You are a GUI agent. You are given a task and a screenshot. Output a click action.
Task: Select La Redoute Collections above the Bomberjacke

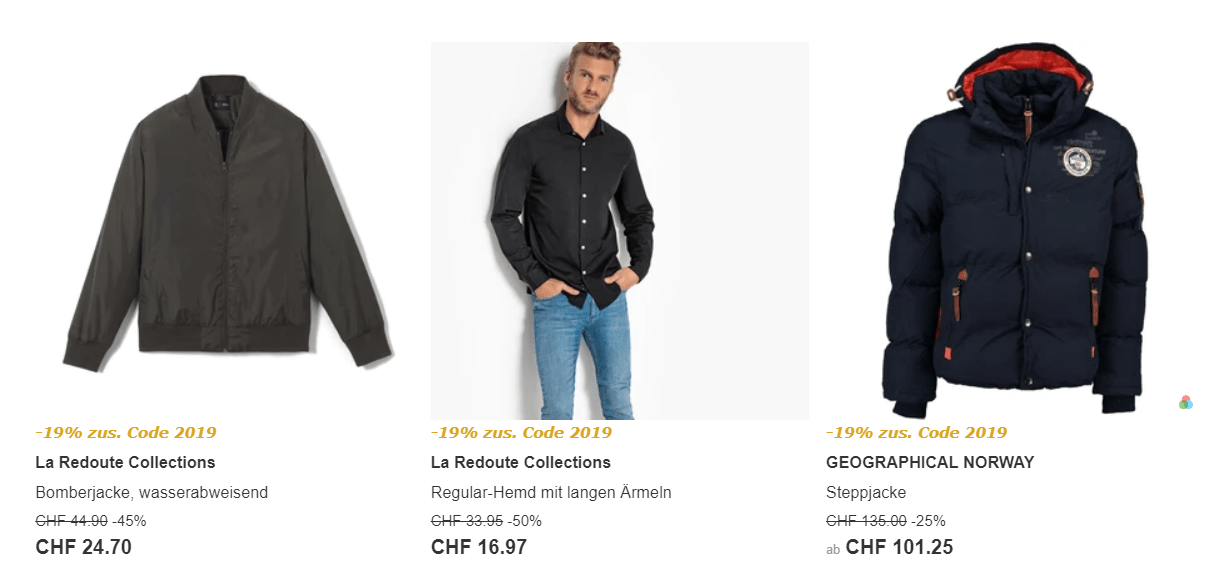tap(125, 462)
